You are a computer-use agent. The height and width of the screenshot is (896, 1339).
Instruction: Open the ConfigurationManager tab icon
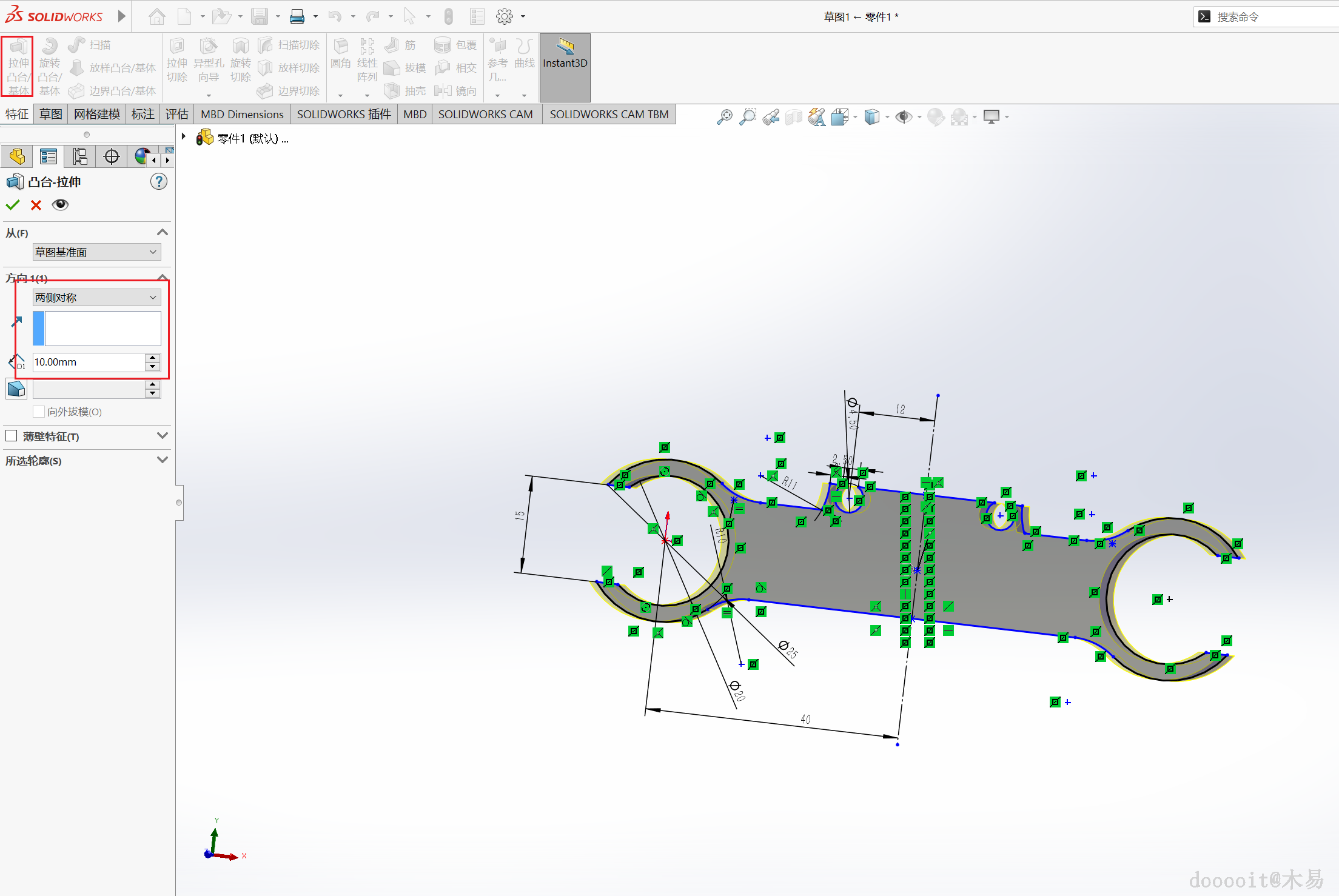click(x=80, y=156)
